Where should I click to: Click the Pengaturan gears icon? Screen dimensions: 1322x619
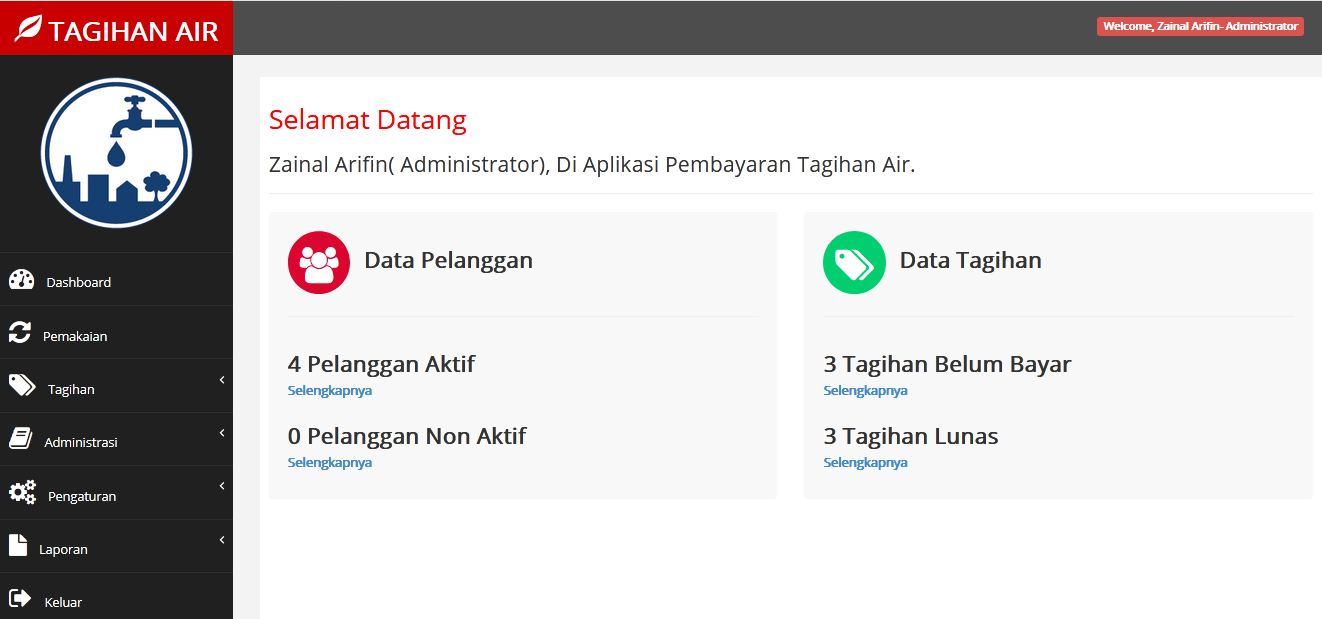21,490
